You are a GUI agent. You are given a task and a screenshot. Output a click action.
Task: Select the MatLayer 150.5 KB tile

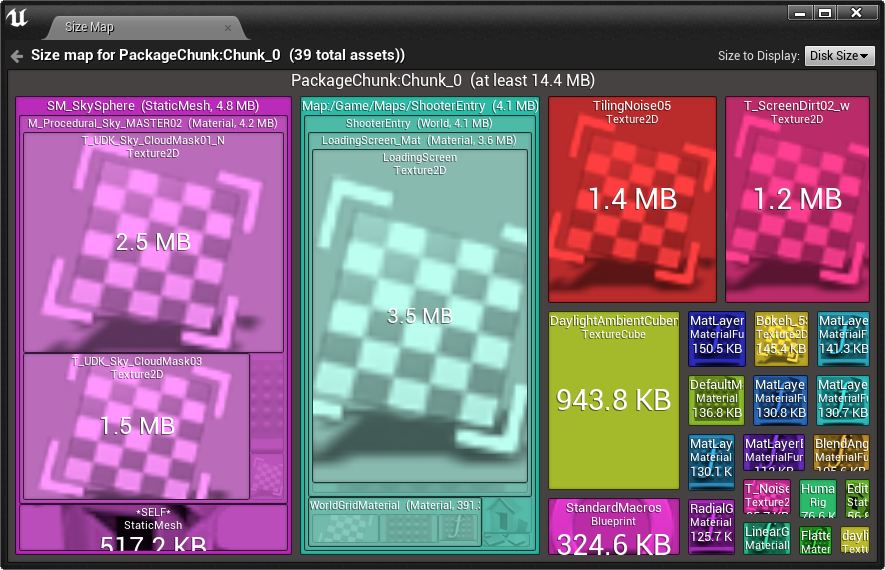(x=717, y=339)
